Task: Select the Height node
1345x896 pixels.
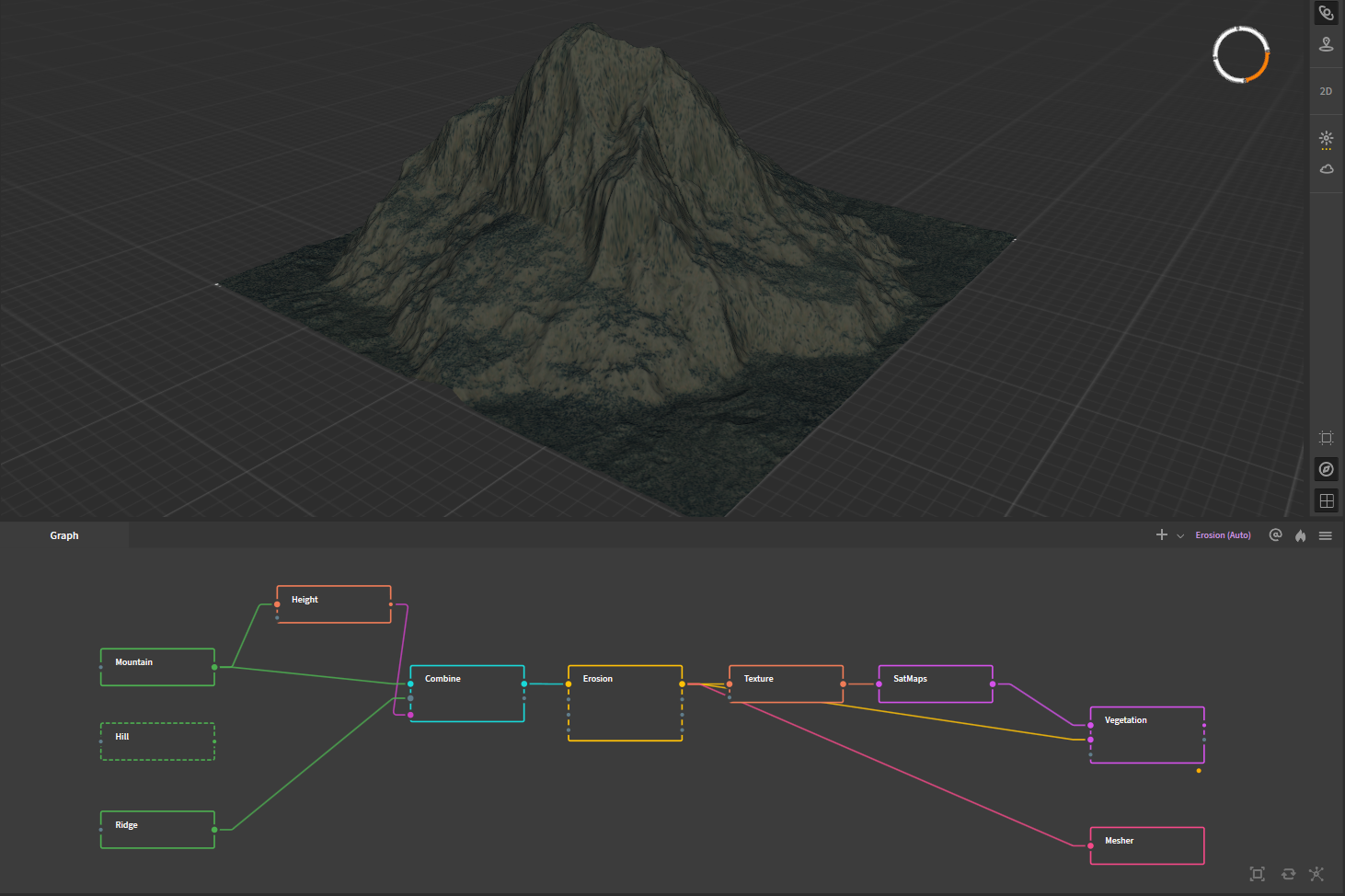Action: coord(334,604)
